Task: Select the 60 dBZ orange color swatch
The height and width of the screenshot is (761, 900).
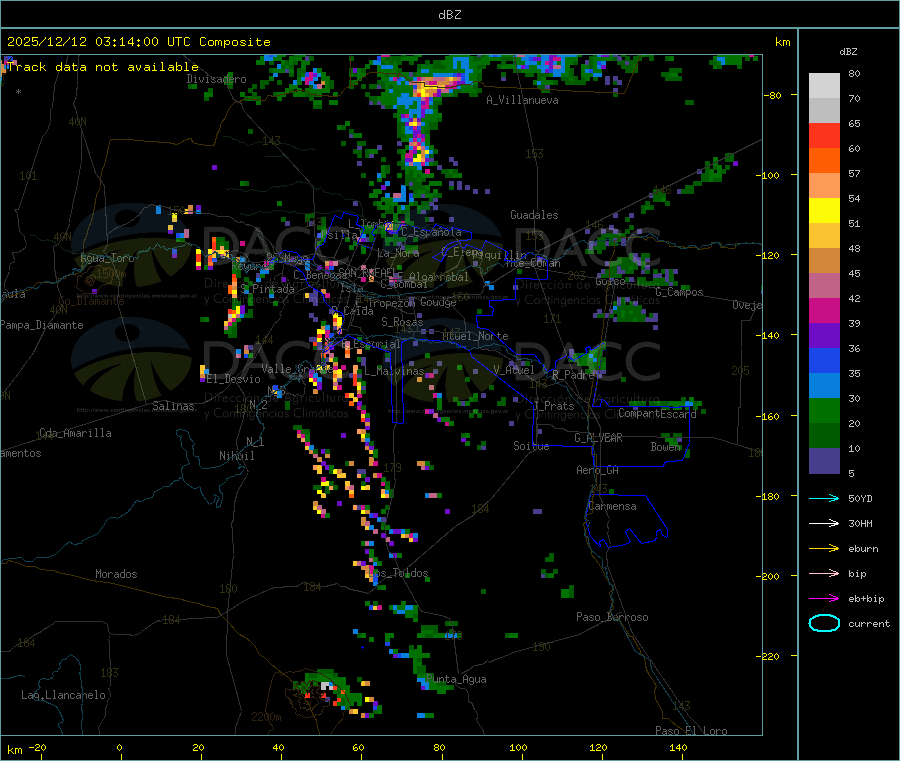Action: [824, 161]
